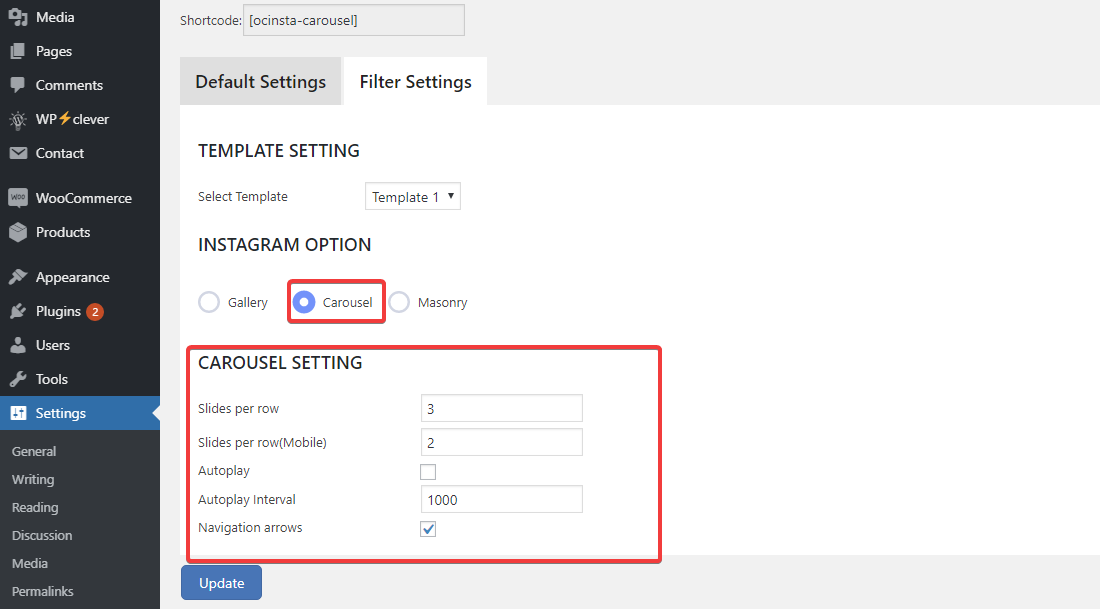Click the Media icon in sidebar

[18, 17]
